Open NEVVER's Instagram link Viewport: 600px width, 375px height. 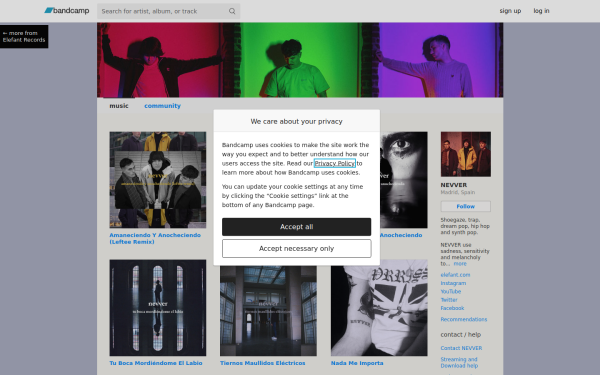coord(453,283)
